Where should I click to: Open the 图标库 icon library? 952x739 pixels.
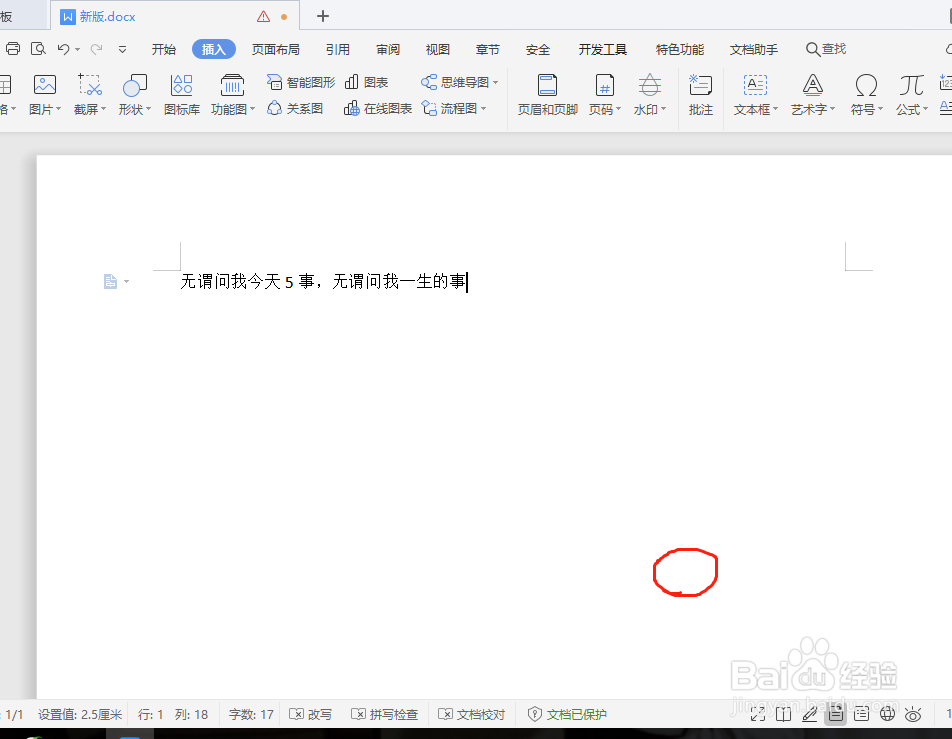tap(181, 95)
